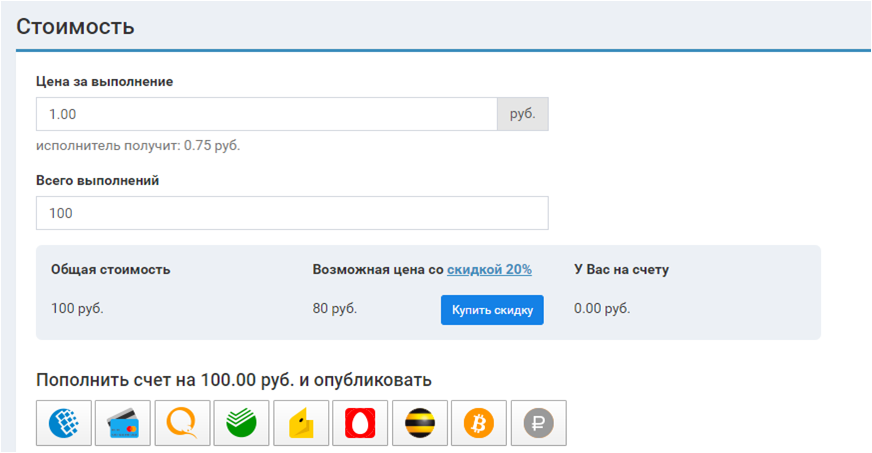This screenshot has height=453, width=872.
Task: Click the 'руб.' currency addon
Action: click(522, 114)
